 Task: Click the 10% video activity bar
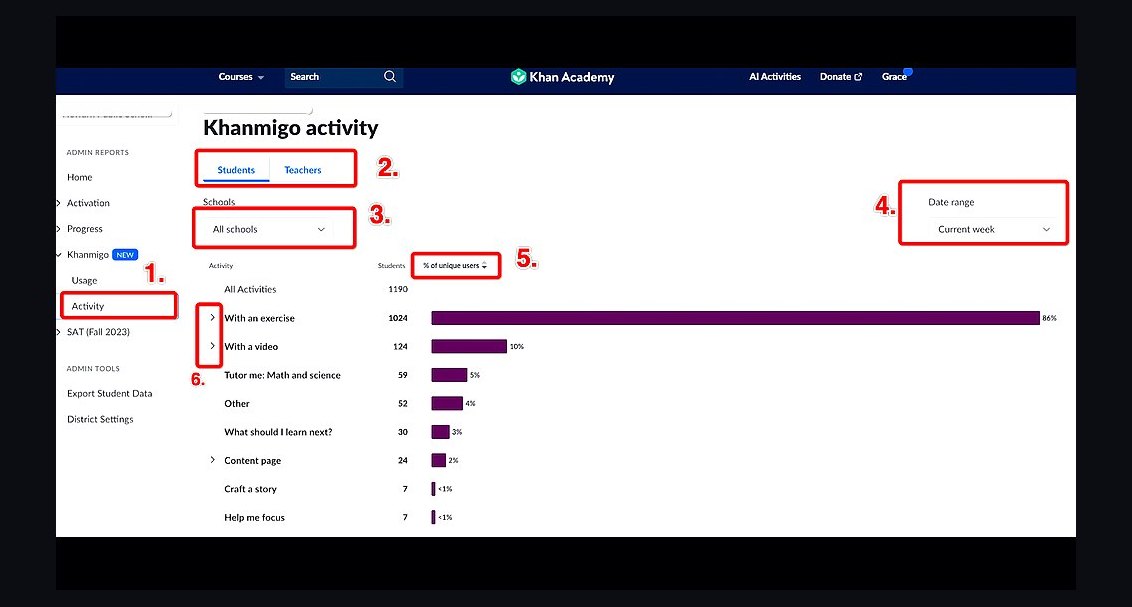tap(469, 346)
